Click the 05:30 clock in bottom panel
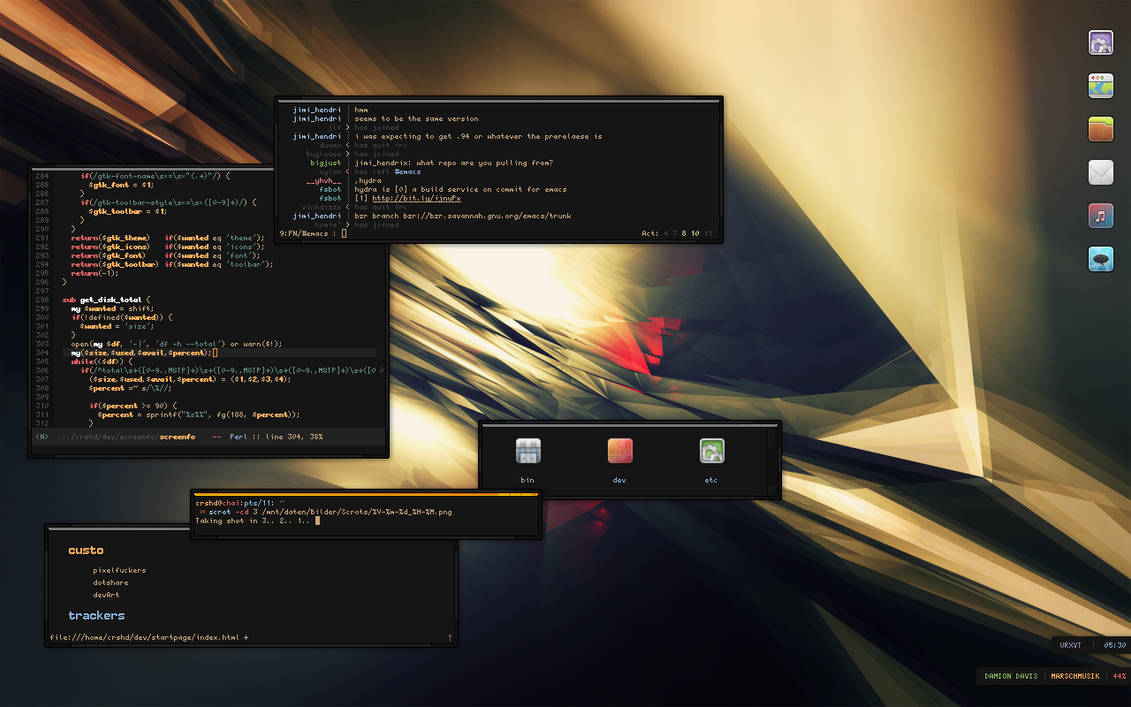 [1114, 645]
